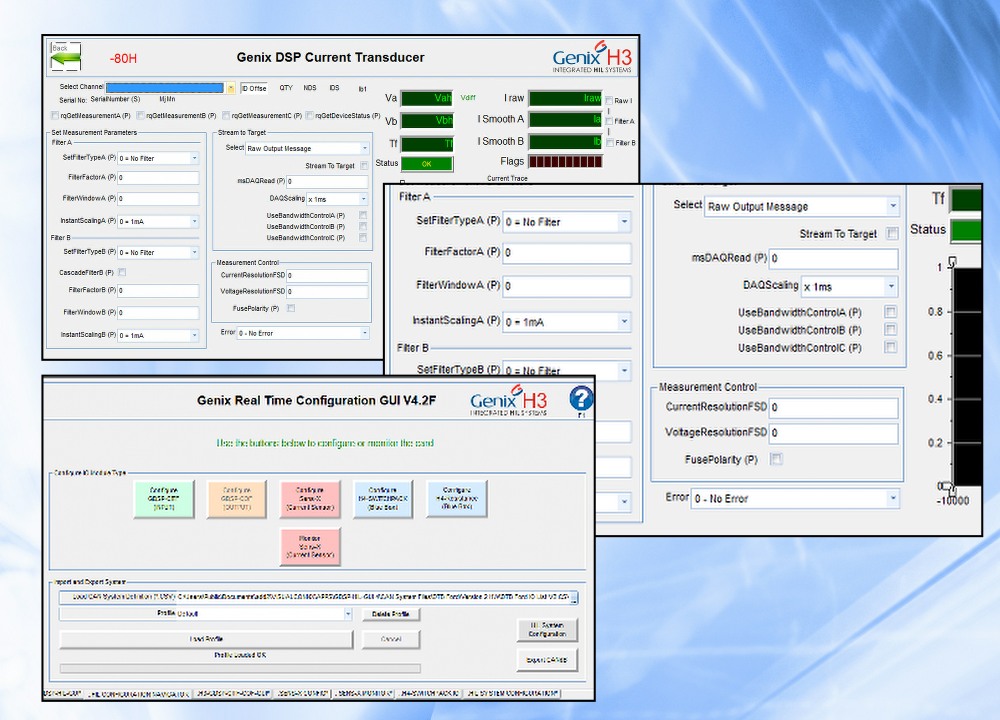Enable the Raw I trace checkbox
1000x720 pixels.
click(609, 101)
